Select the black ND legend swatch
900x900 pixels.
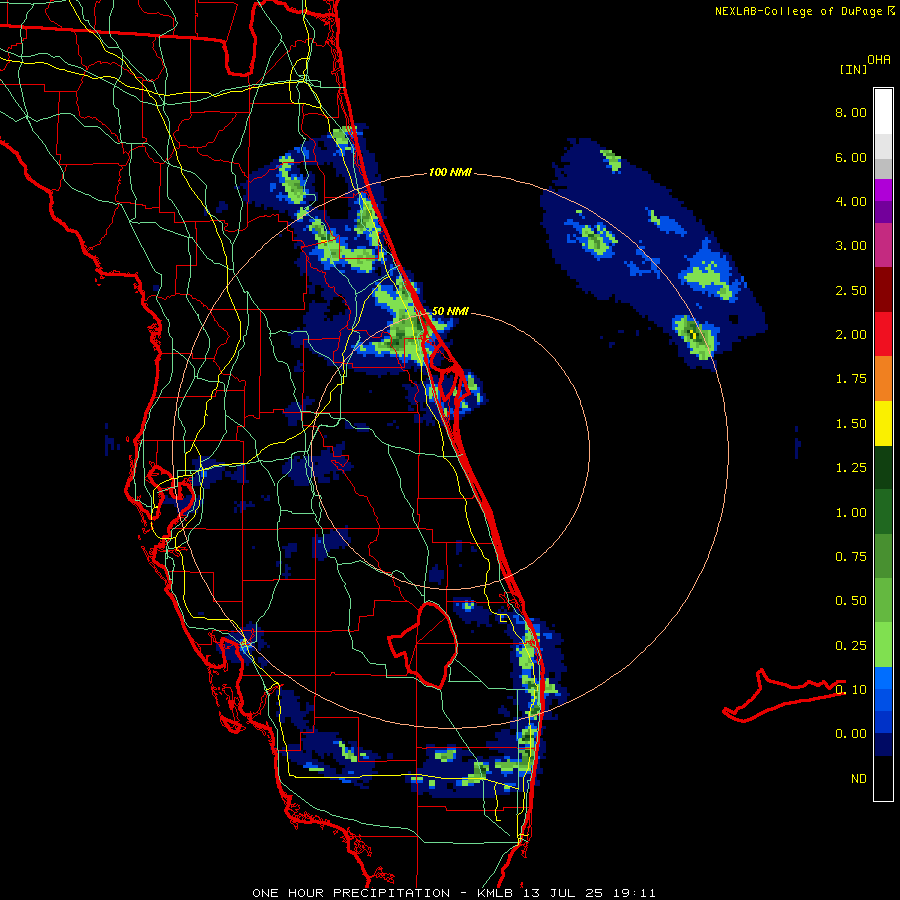pyautogui.click(x=883, y=778)
